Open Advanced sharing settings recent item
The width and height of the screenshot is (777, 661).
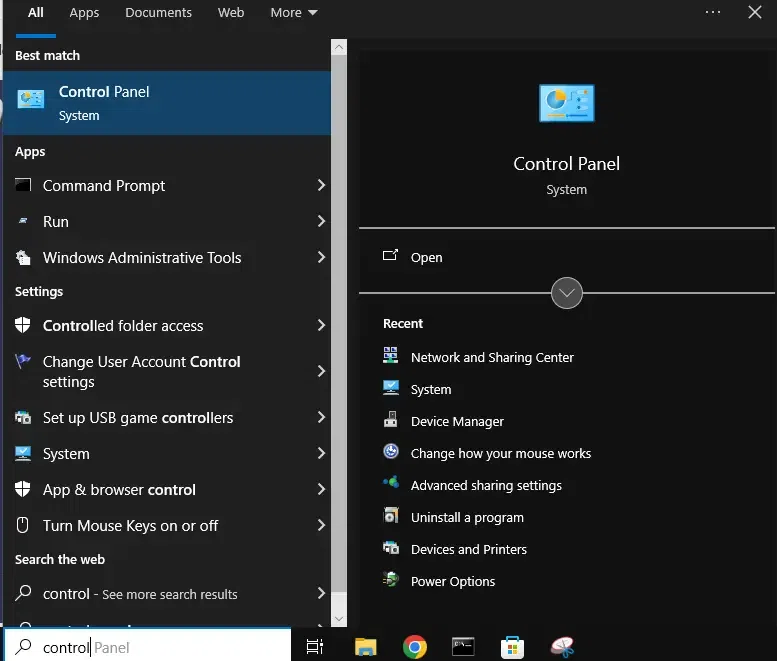pyautogui.click(x=486, y=485)
